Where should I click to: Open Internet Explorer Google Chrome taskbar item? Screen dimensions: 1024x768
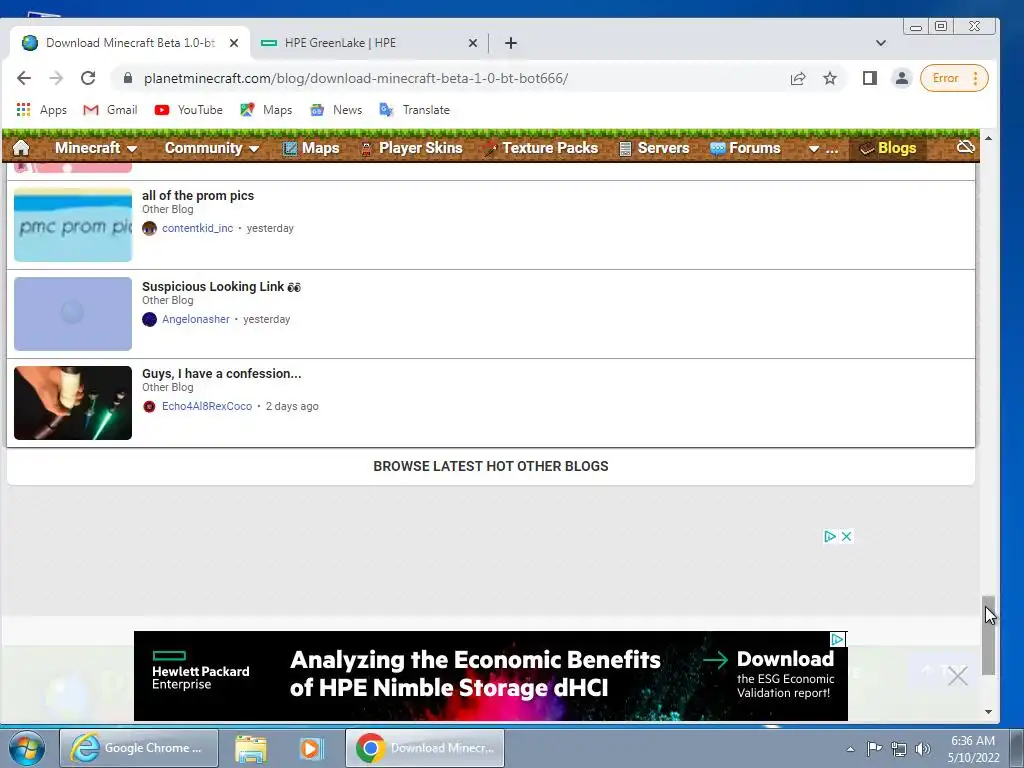[138, 748]
